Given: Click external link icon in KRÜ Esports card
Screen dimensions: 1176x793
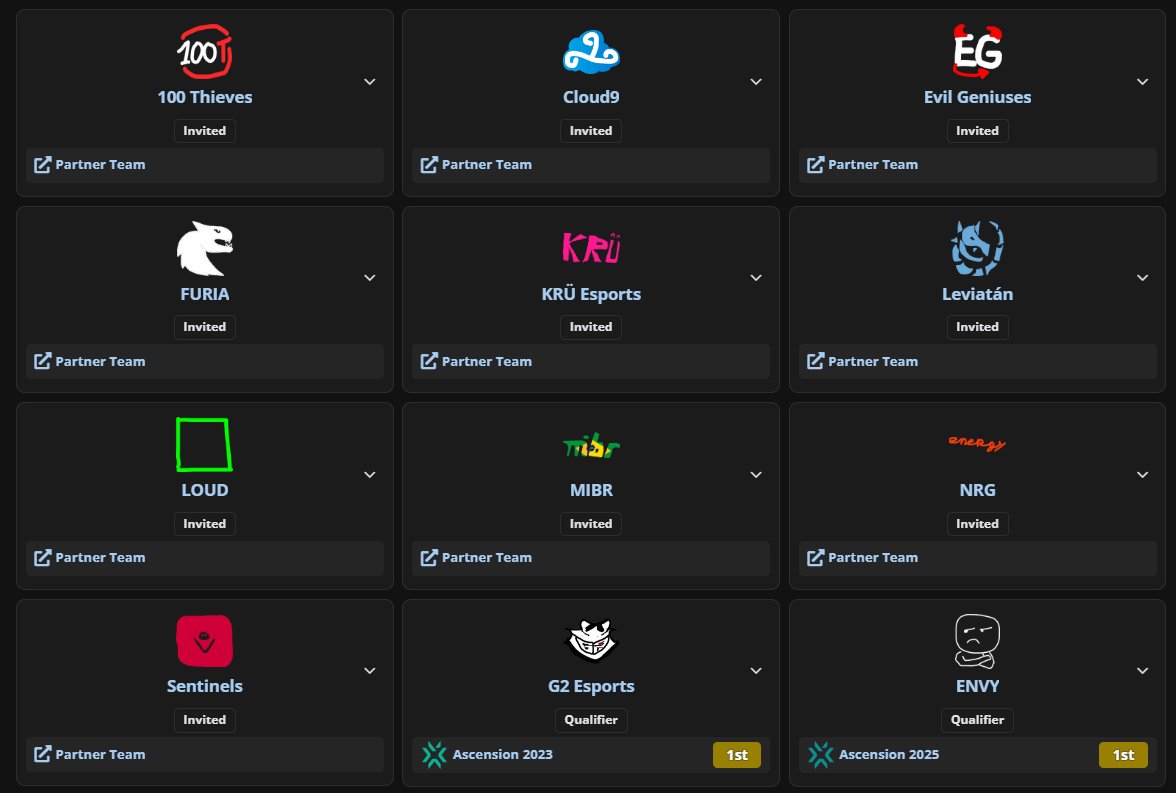Looking at the screenshot, I should (x=429, y=361).
